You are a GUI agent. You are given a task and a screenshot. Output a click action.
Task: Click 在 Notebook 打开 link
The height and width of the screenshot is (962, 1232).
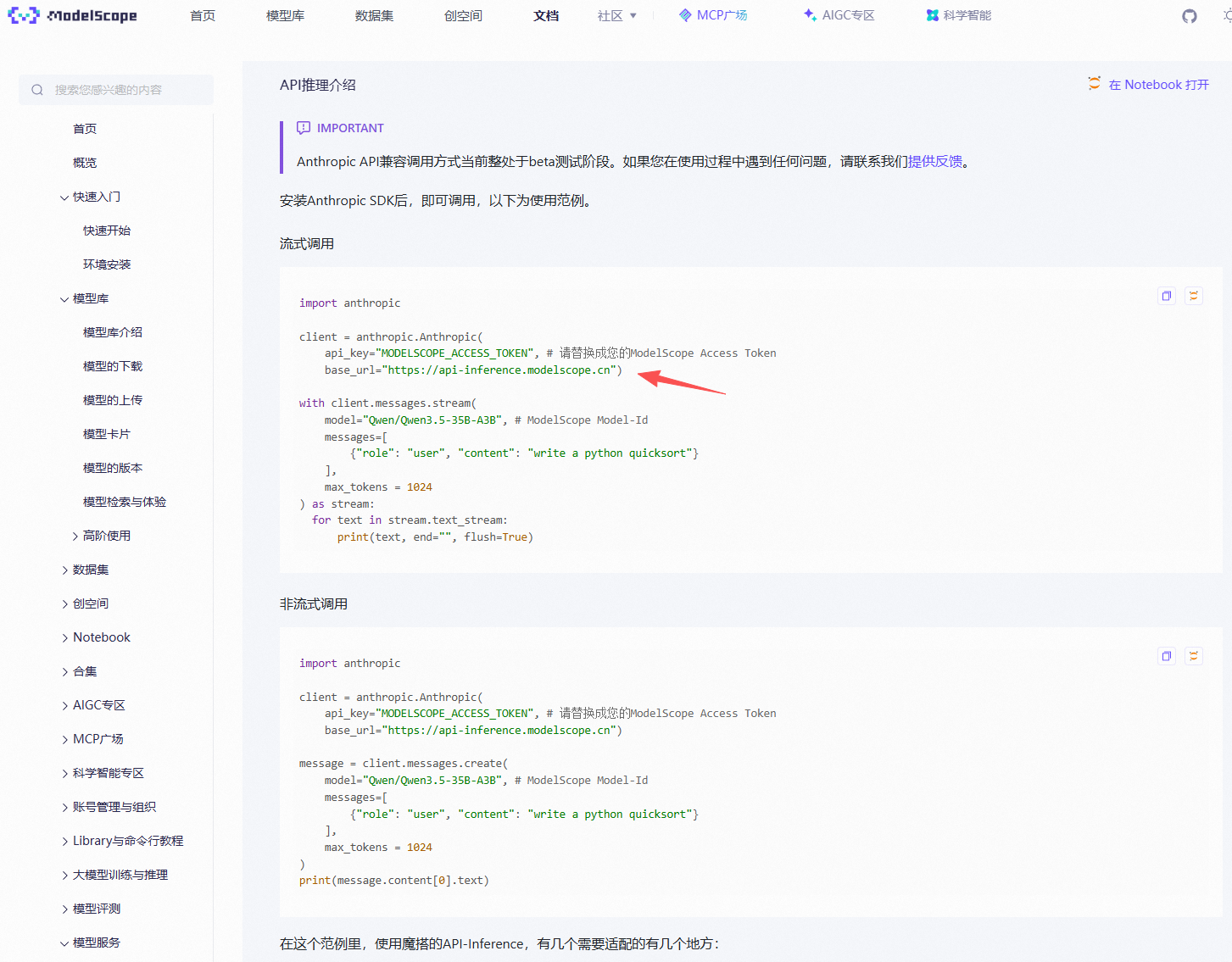click(1158, 85)
